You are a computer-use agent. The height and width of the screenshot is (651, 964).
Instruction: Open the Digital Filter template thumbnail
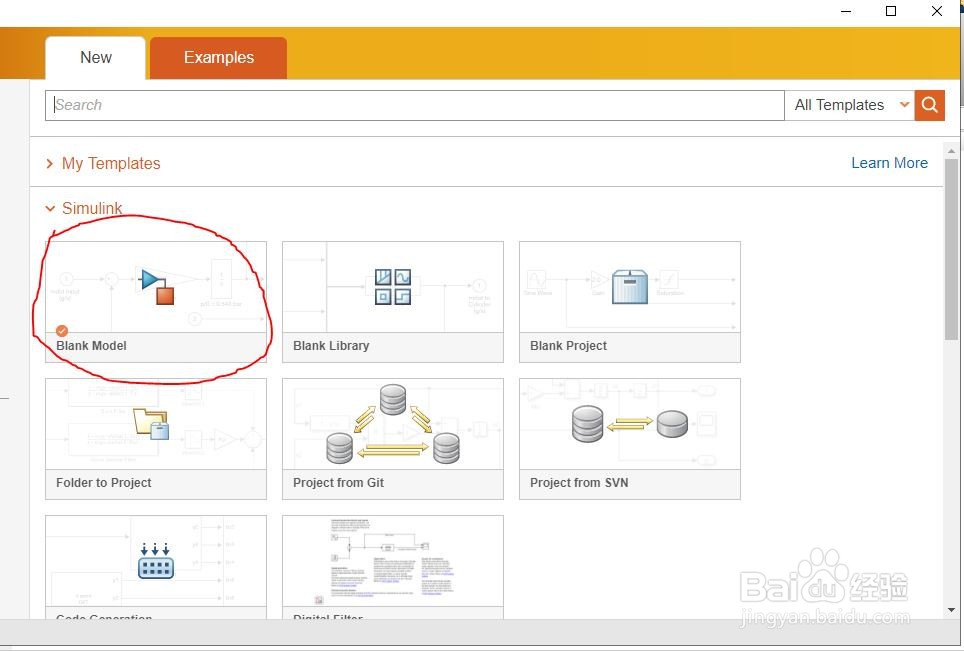click(x=393, y=561)
